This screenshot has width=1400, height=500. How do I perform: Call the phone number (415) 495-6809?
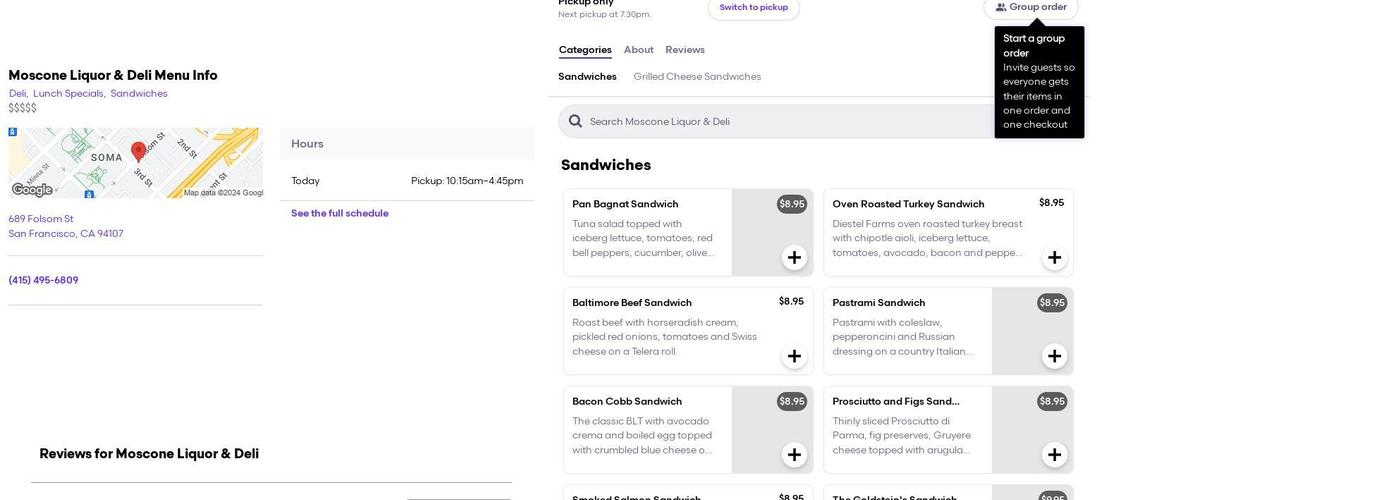click(x=43, y=281)
